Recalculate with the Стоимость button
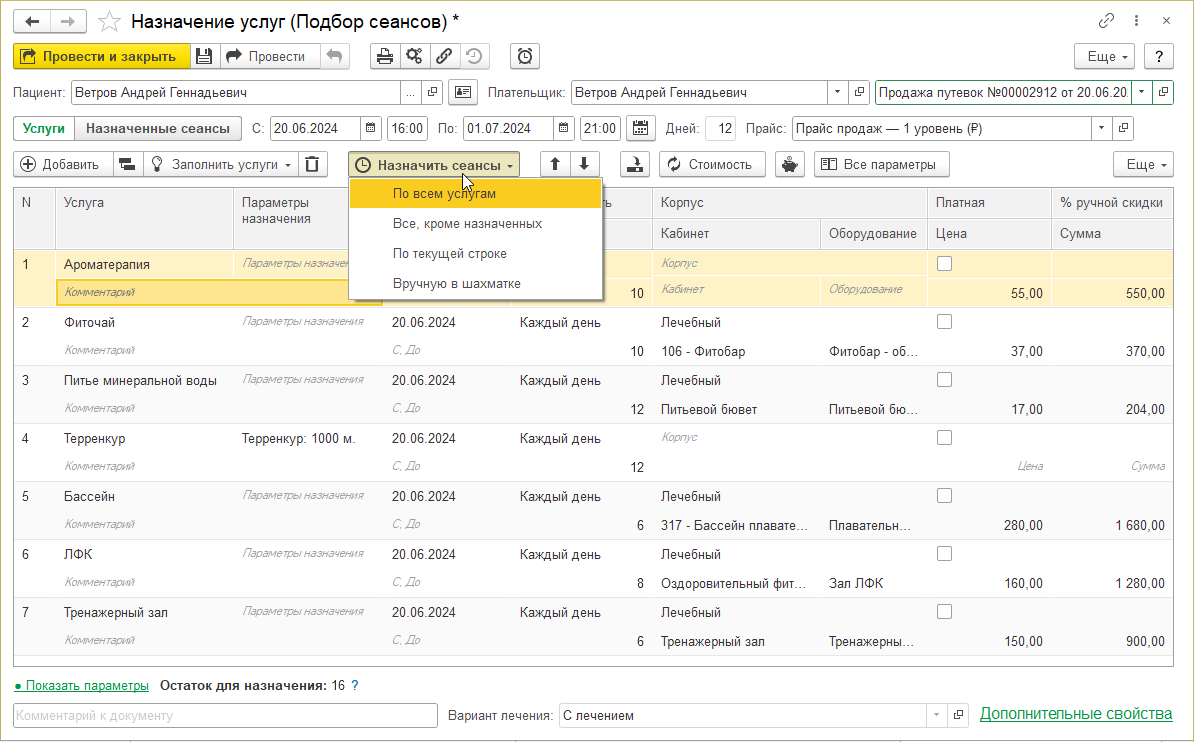1194x742 pixels. coord(712,164)
